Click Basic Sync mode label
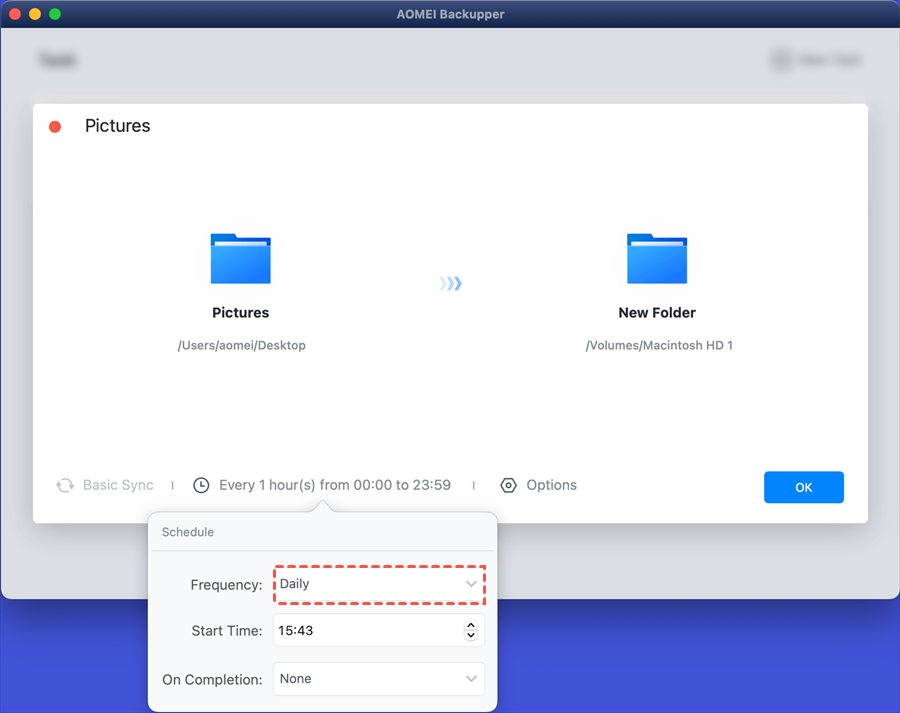Image resolution: width=900 pixels, height=713 pixels. pos(118,485)
